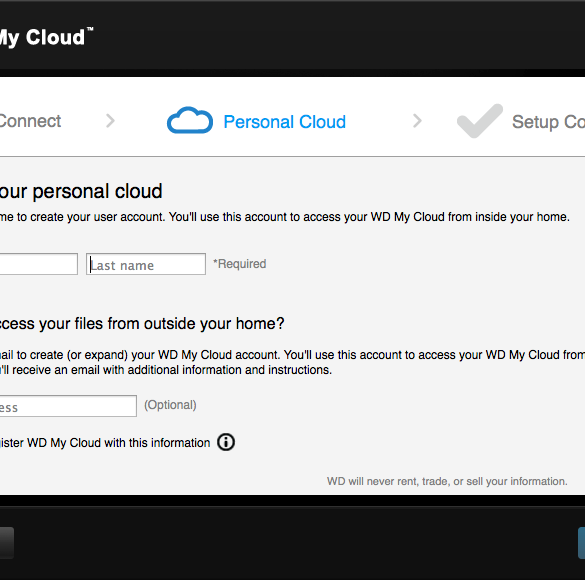Open the info icon beside the register option
Screen dimensions: 585x580
226,442
